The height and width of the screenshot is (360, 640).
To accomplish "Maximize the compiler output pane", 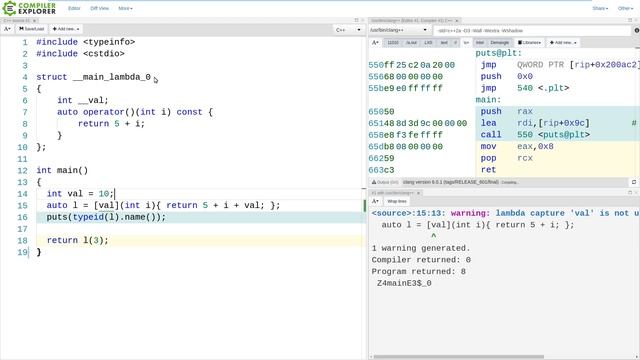I will point(630,20).
